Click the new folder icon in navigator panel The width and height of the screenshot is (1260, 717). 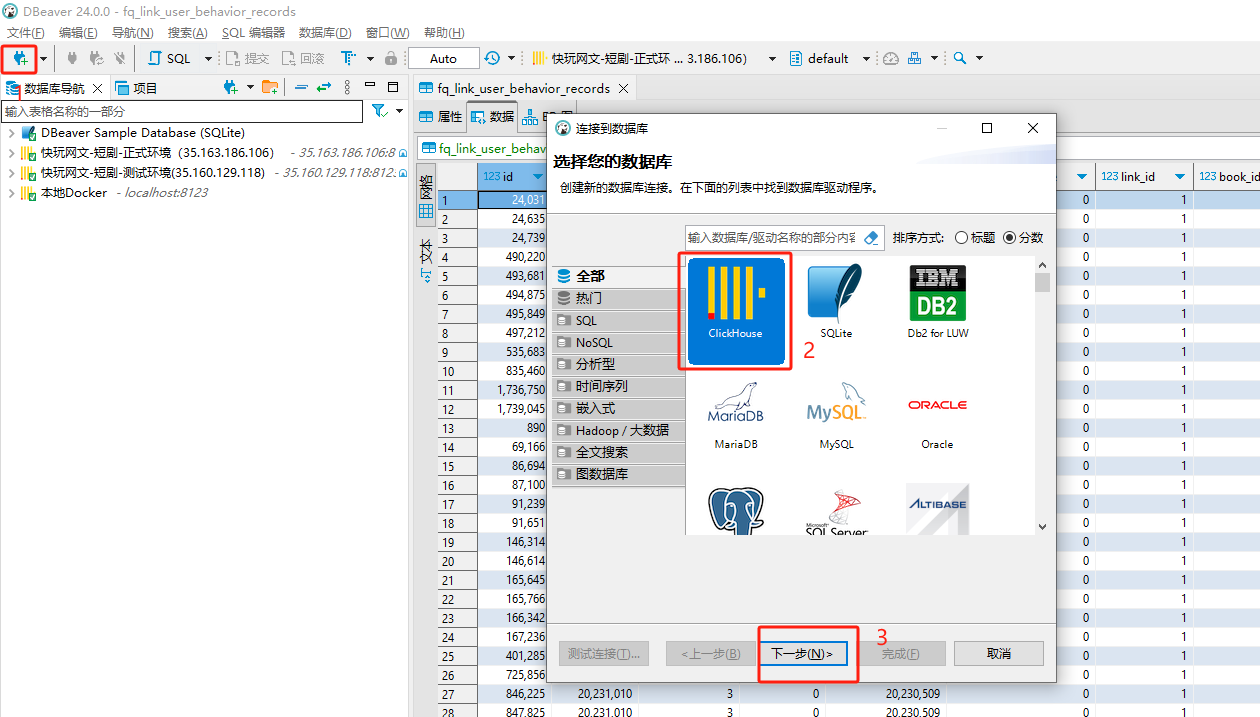pyautogui.click(x=270, y=87)
